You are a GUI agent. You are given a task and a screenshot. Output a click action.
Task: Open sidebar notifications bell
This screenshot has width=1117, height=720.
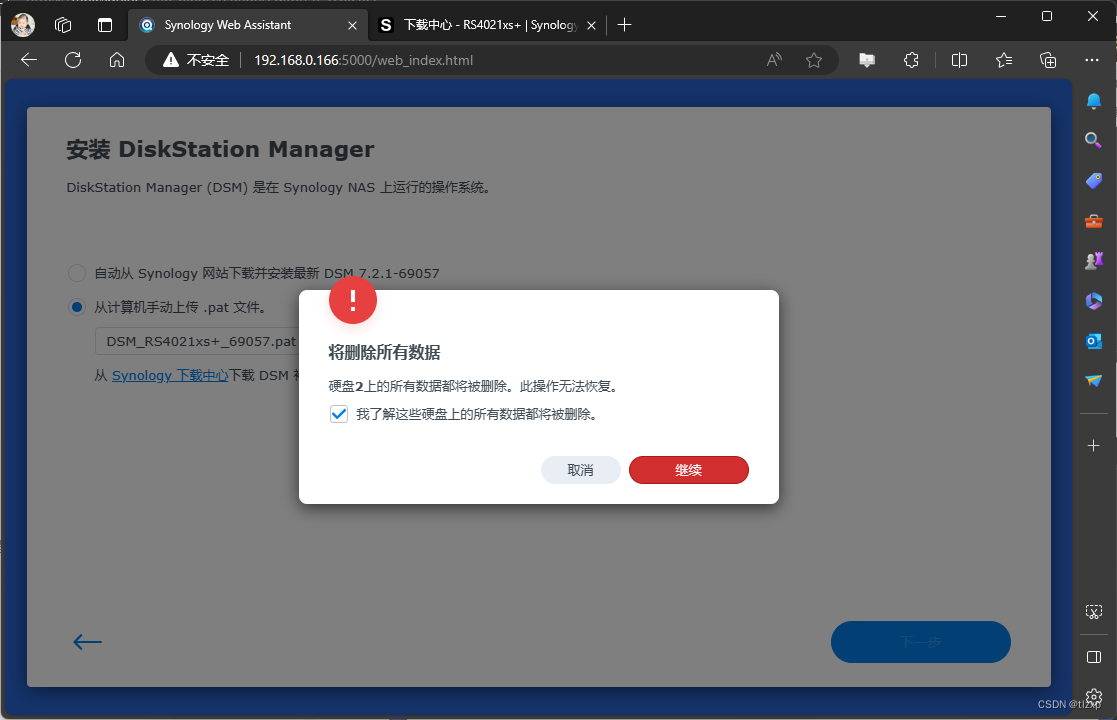pyautogui.click(x=1093, y=101)
